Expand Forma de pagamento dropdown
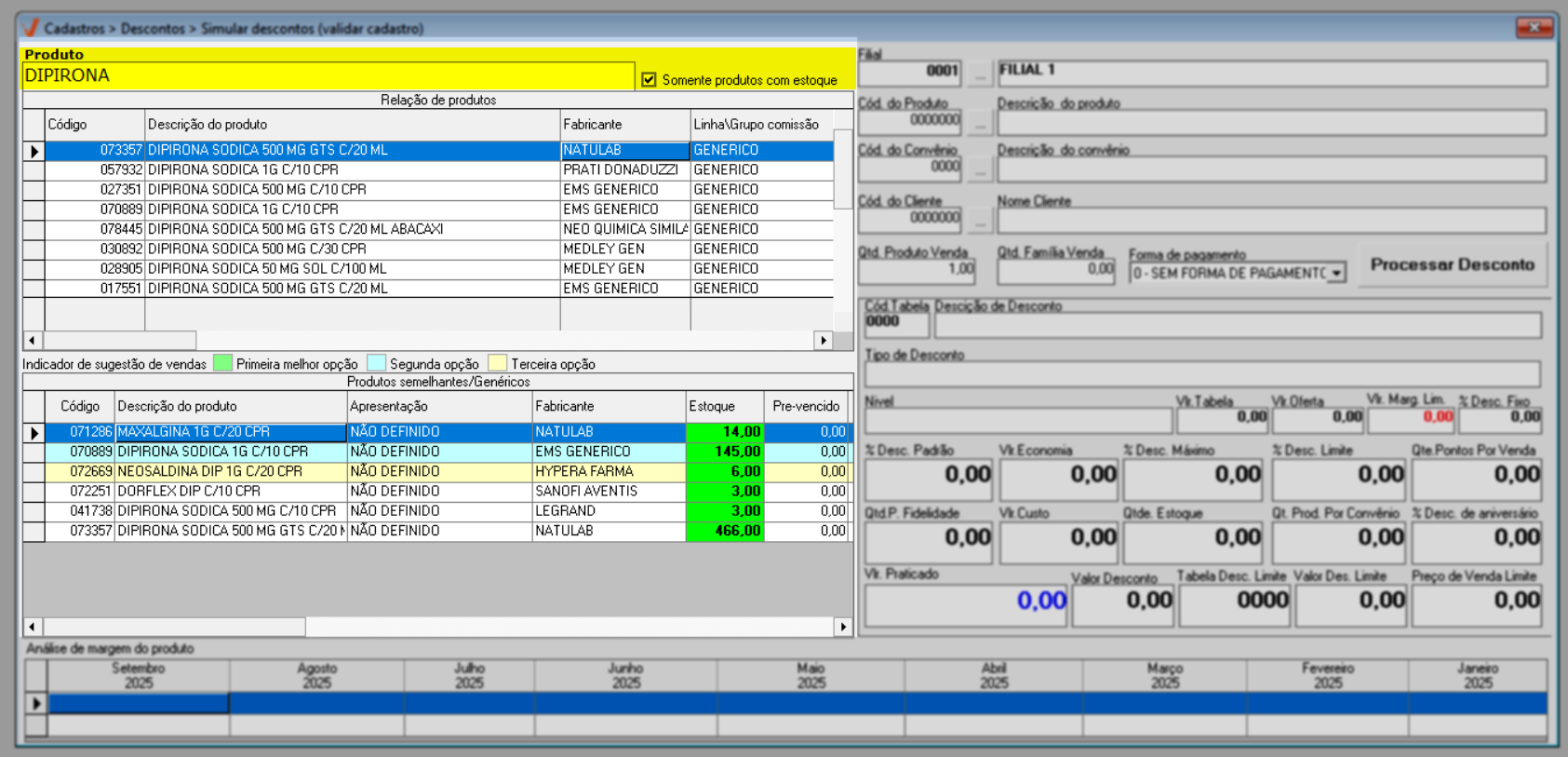Viewport: 1568px width, 757px height. [1336, 273]
